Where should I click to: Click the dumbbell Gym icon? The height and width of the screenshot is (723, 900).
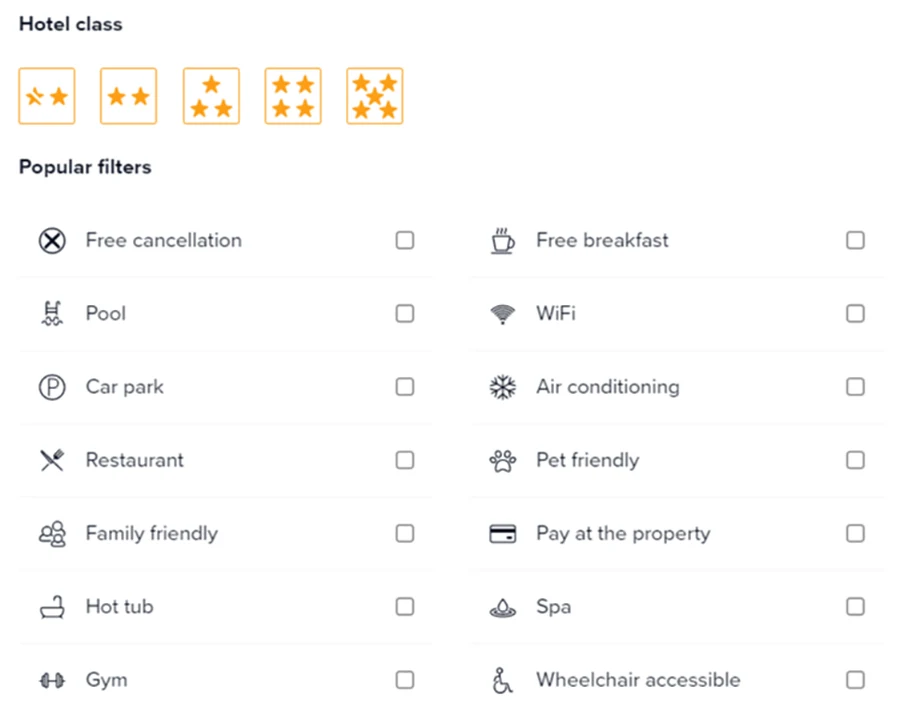(x=52, y=681)
